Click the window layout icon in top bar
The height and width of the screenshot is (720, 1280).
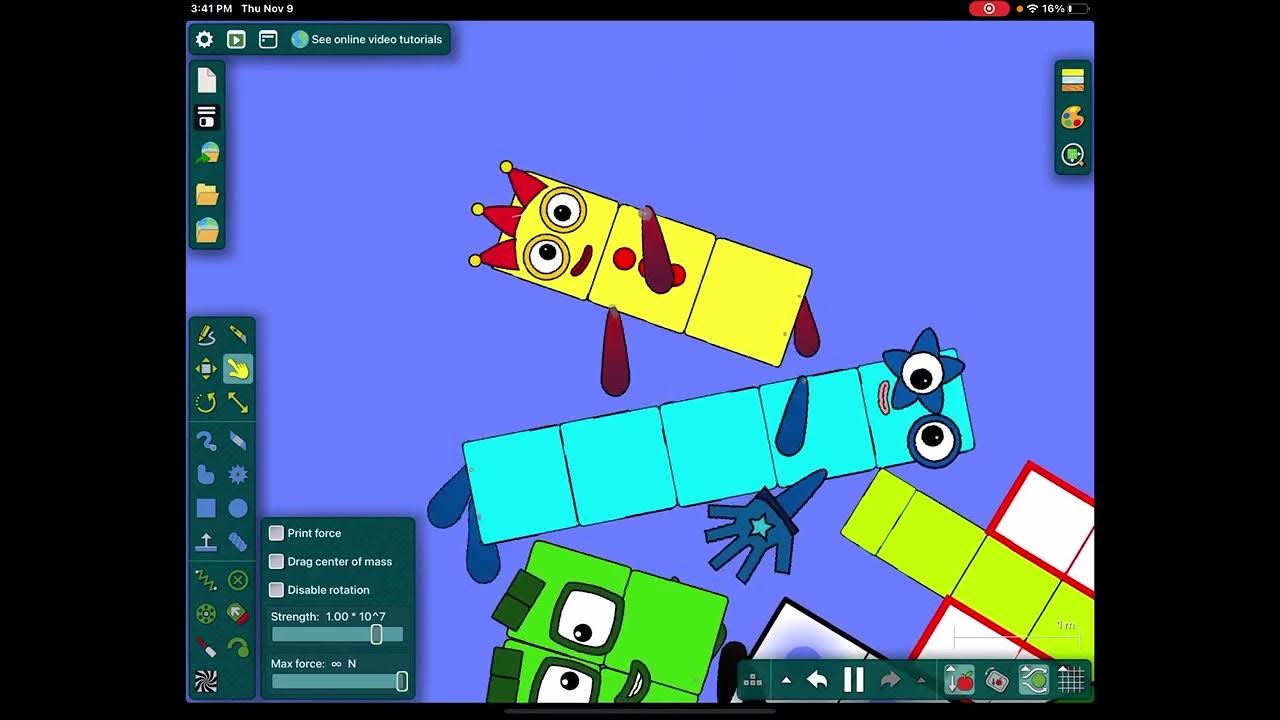click(268, 40)
